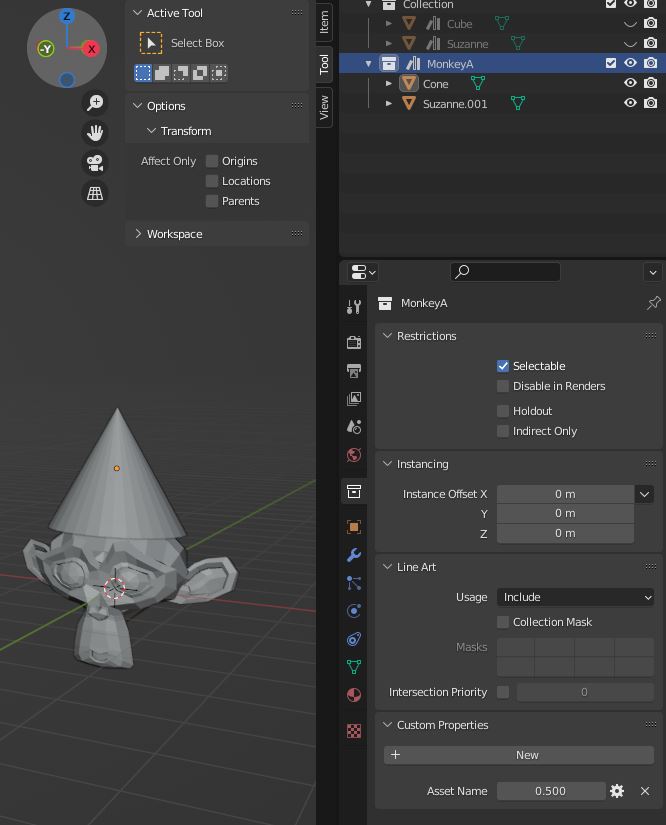The width and height of the screenshot is (666, 825).
Task: Open the Line Art Usage dropdown
Action: click(575, 597)
